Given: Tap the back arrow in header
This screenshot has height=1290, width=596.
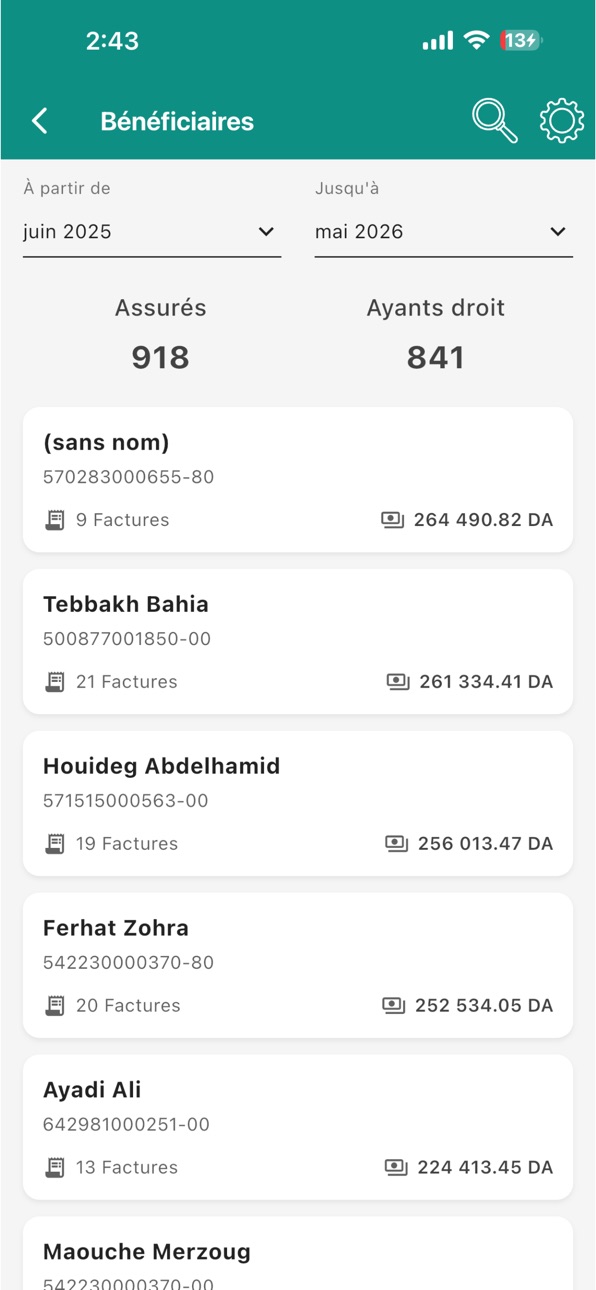Looking at the screenshot, I should (40, 121).
